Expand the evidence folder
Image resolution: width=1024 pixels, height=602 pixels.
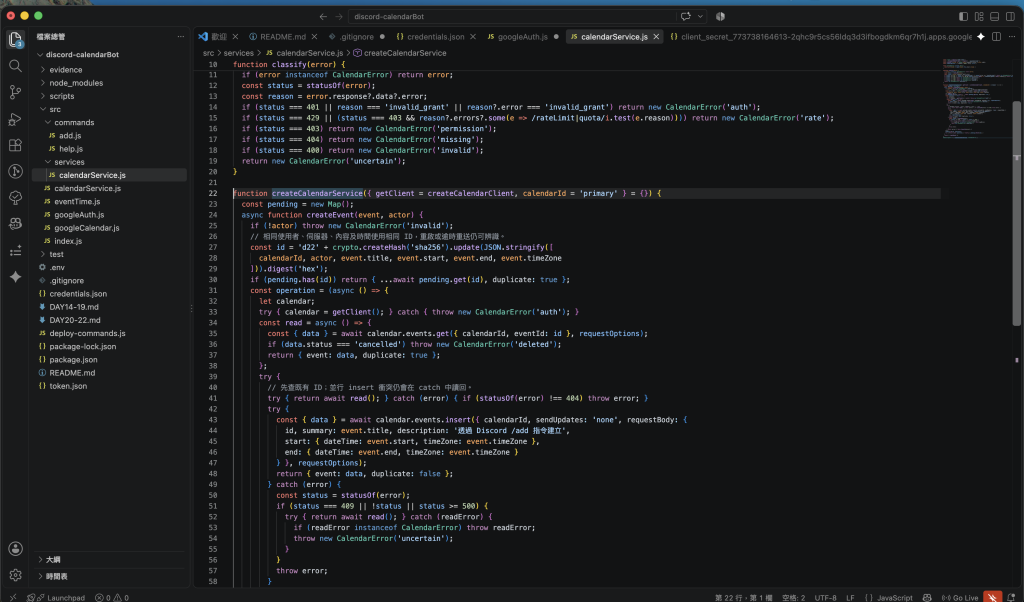(110, 69)
